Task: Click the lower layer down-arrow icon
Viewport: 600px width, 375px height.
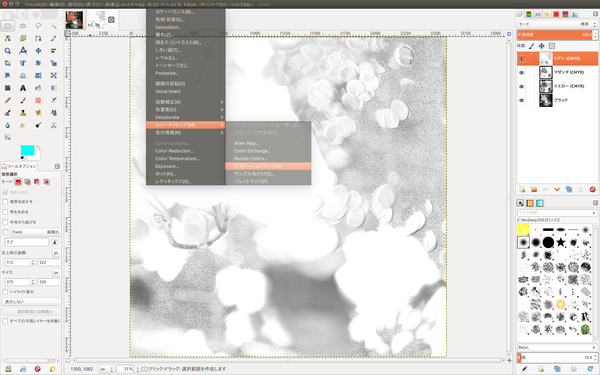Action: tap(557, 189)
